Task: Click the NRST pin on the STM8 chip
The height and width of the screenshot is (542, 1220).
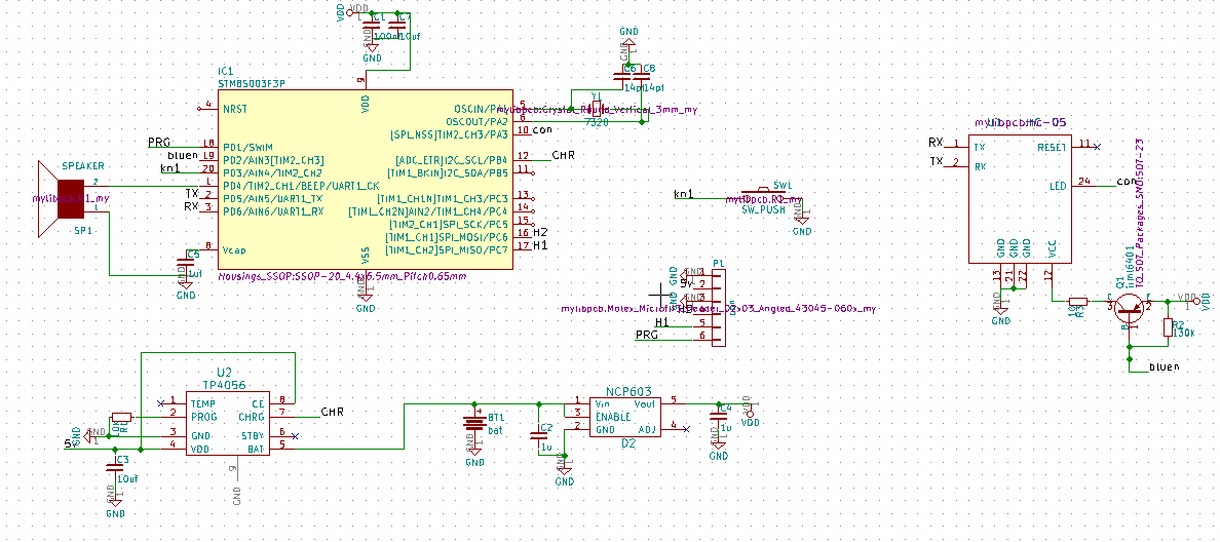Action: click(x=234, y=108)
